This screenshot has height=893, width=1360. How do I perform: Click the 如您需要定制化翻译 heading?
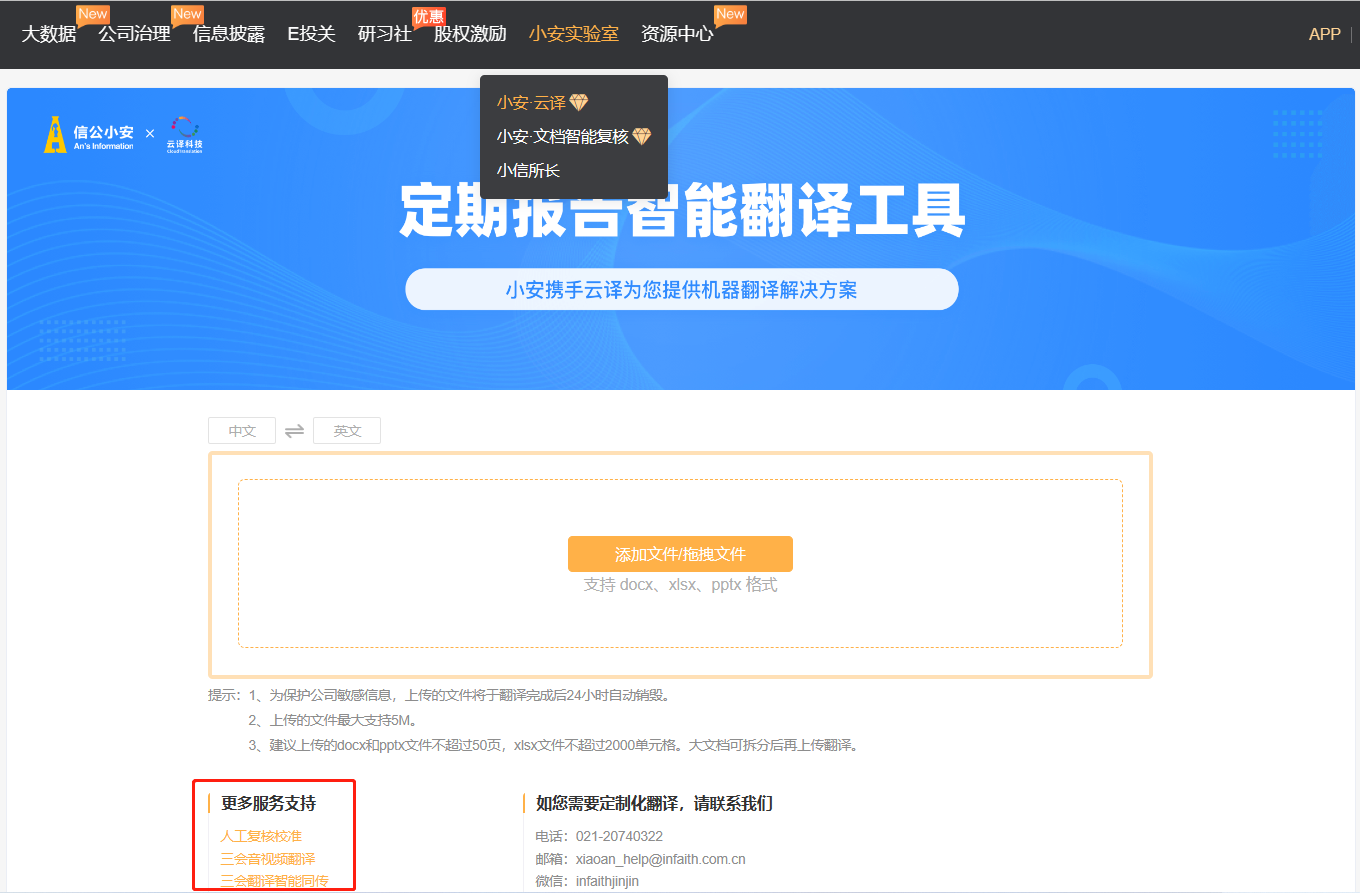(x=654, y=803)
